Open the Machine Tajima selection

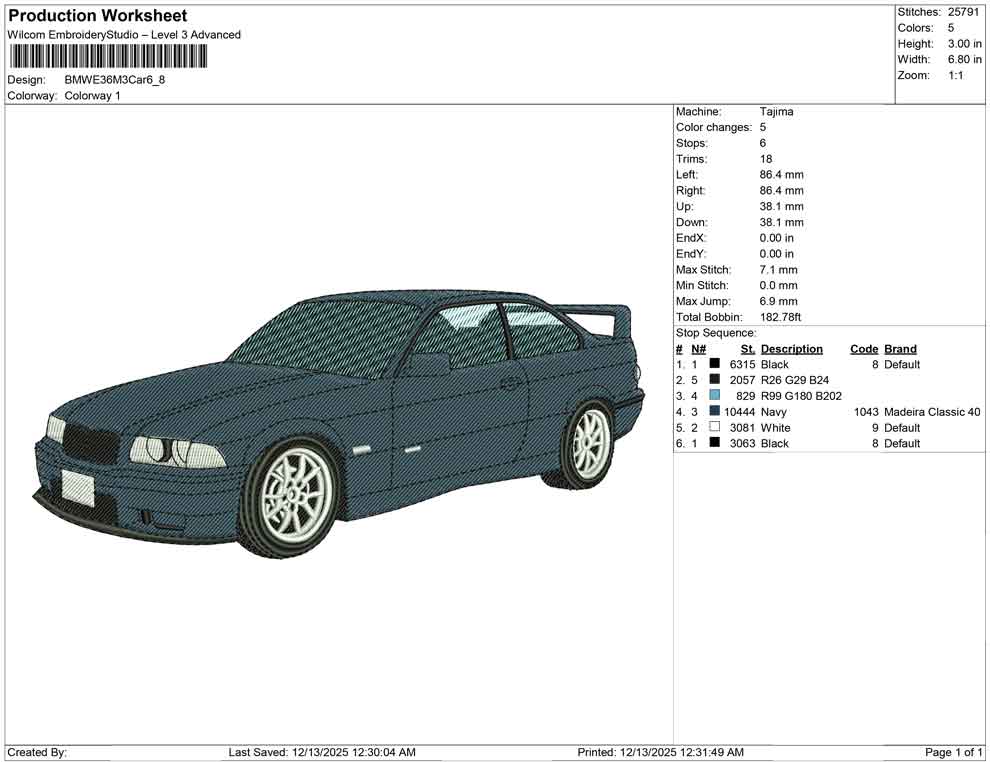coord(777,111)
